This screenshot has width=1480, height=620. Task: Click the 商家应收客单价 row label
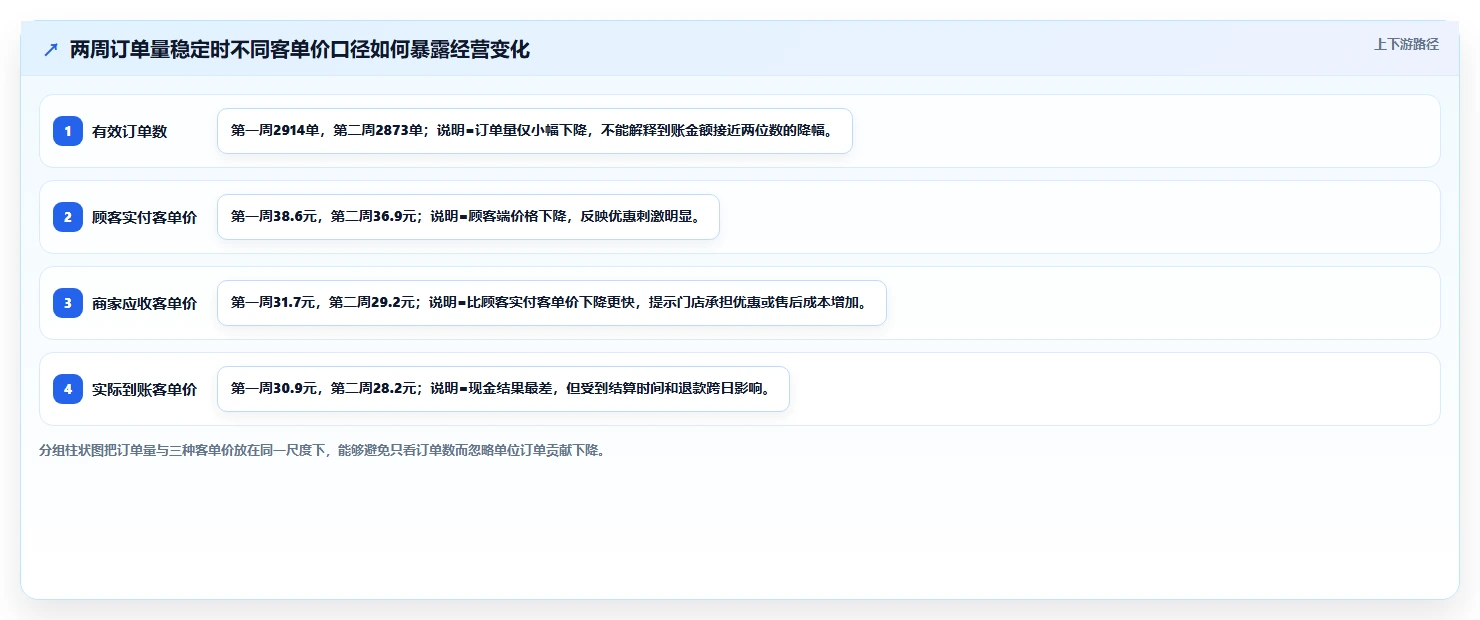[x=144, y=303]
